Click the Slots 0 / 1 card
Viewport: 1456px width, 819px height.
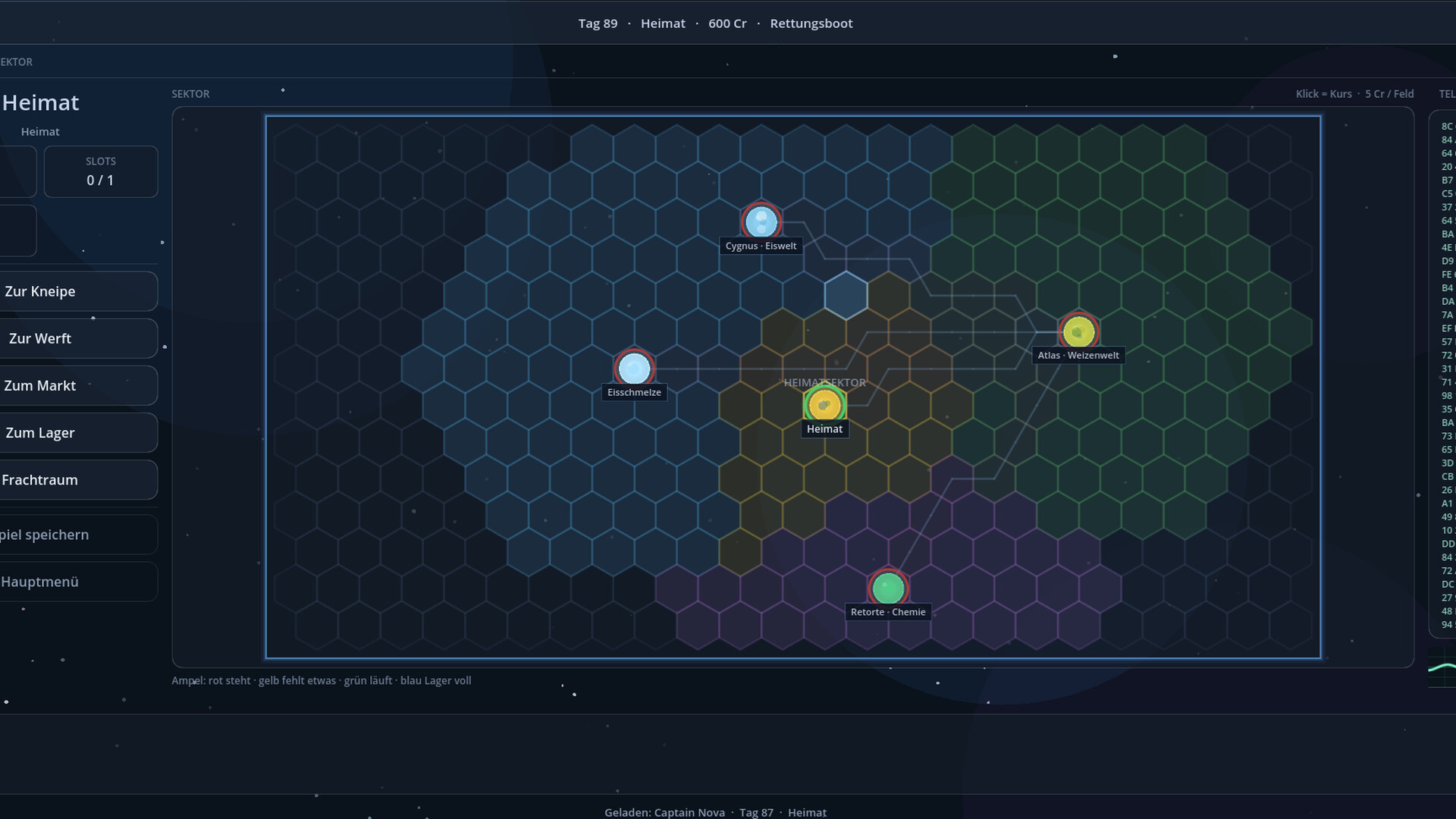point(101,171)
